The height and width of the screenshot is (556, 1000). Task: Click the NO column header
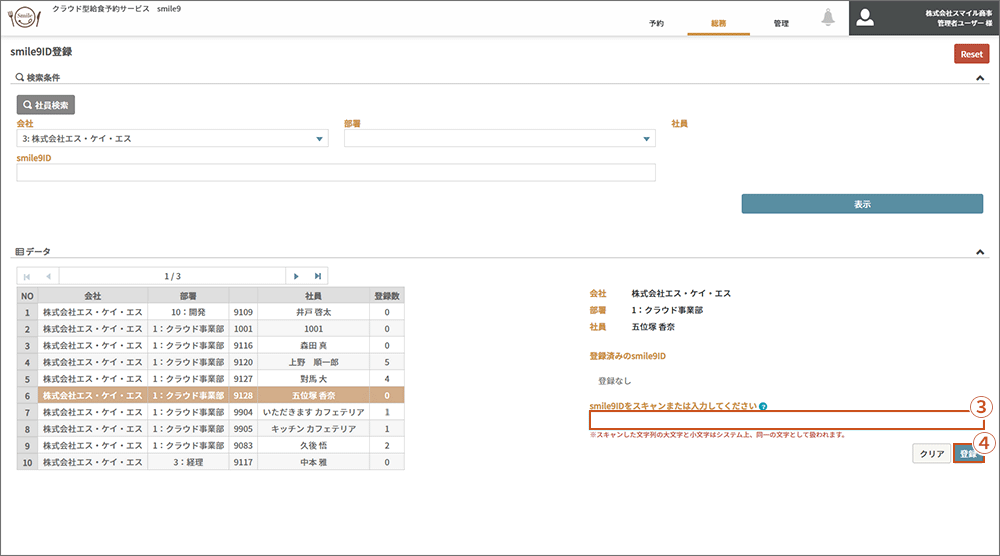point(27,296)
